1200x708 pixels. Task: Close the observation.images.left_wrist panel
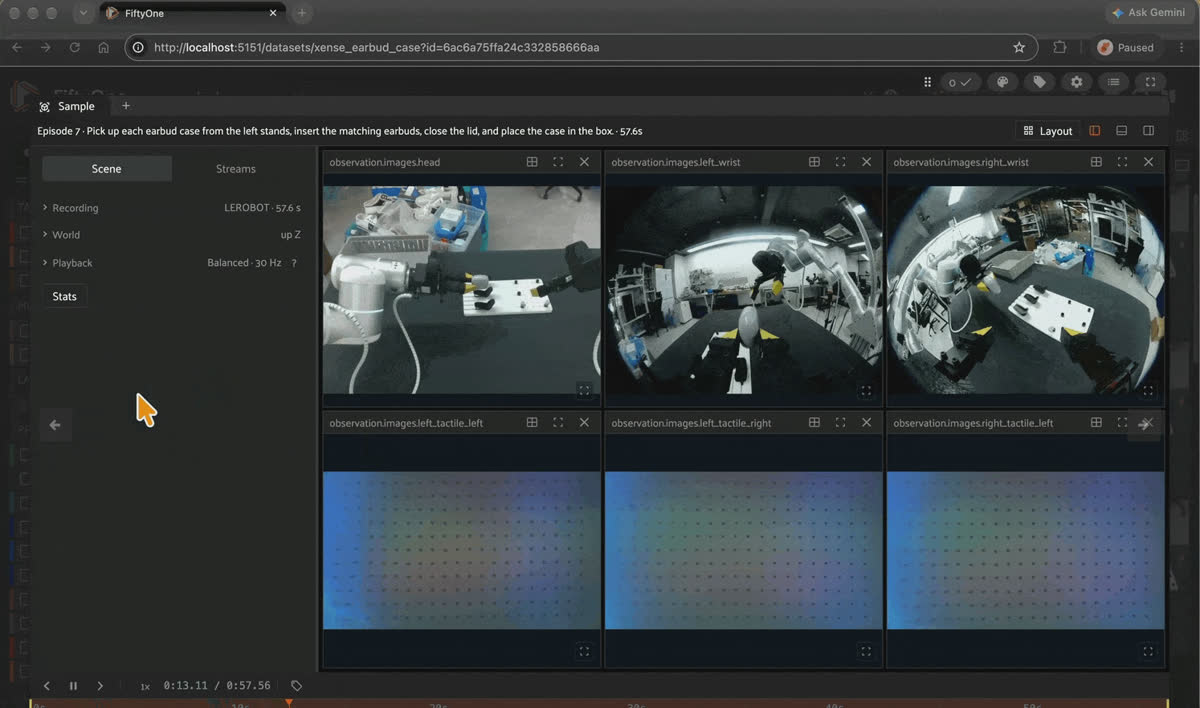(x=866, y=162)
